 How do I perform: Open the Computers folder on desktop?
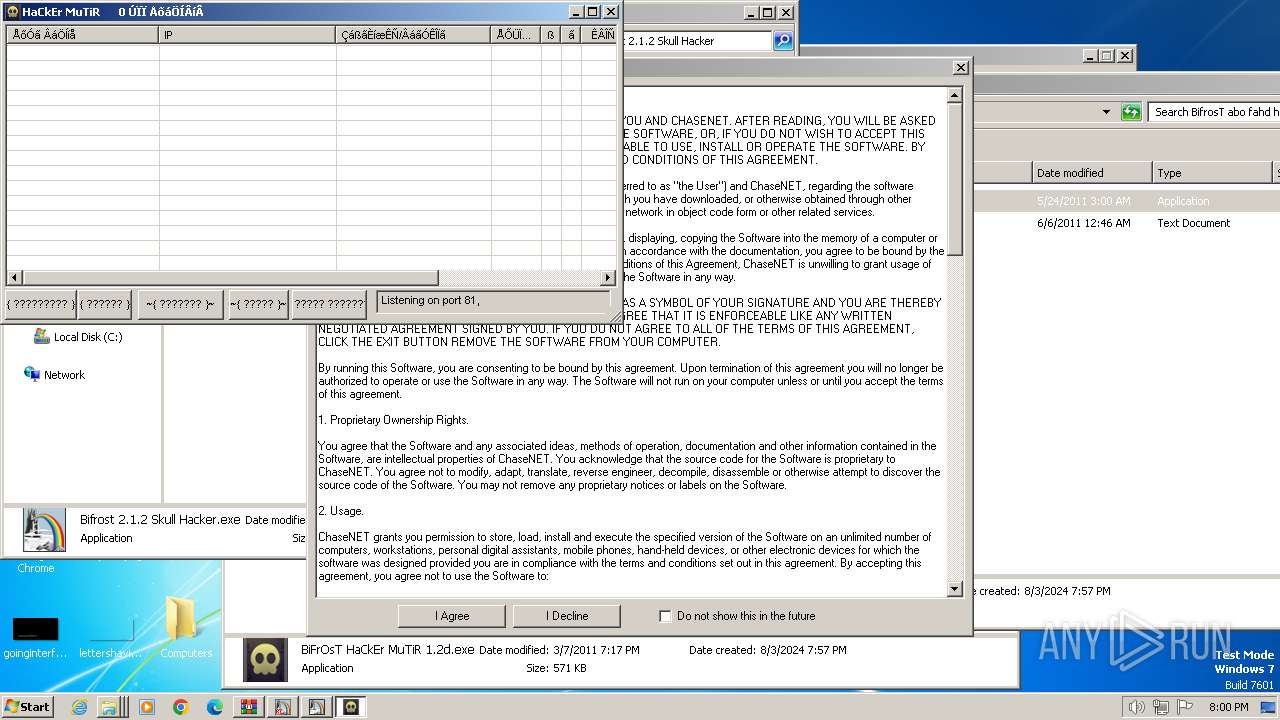coord(186,628)
